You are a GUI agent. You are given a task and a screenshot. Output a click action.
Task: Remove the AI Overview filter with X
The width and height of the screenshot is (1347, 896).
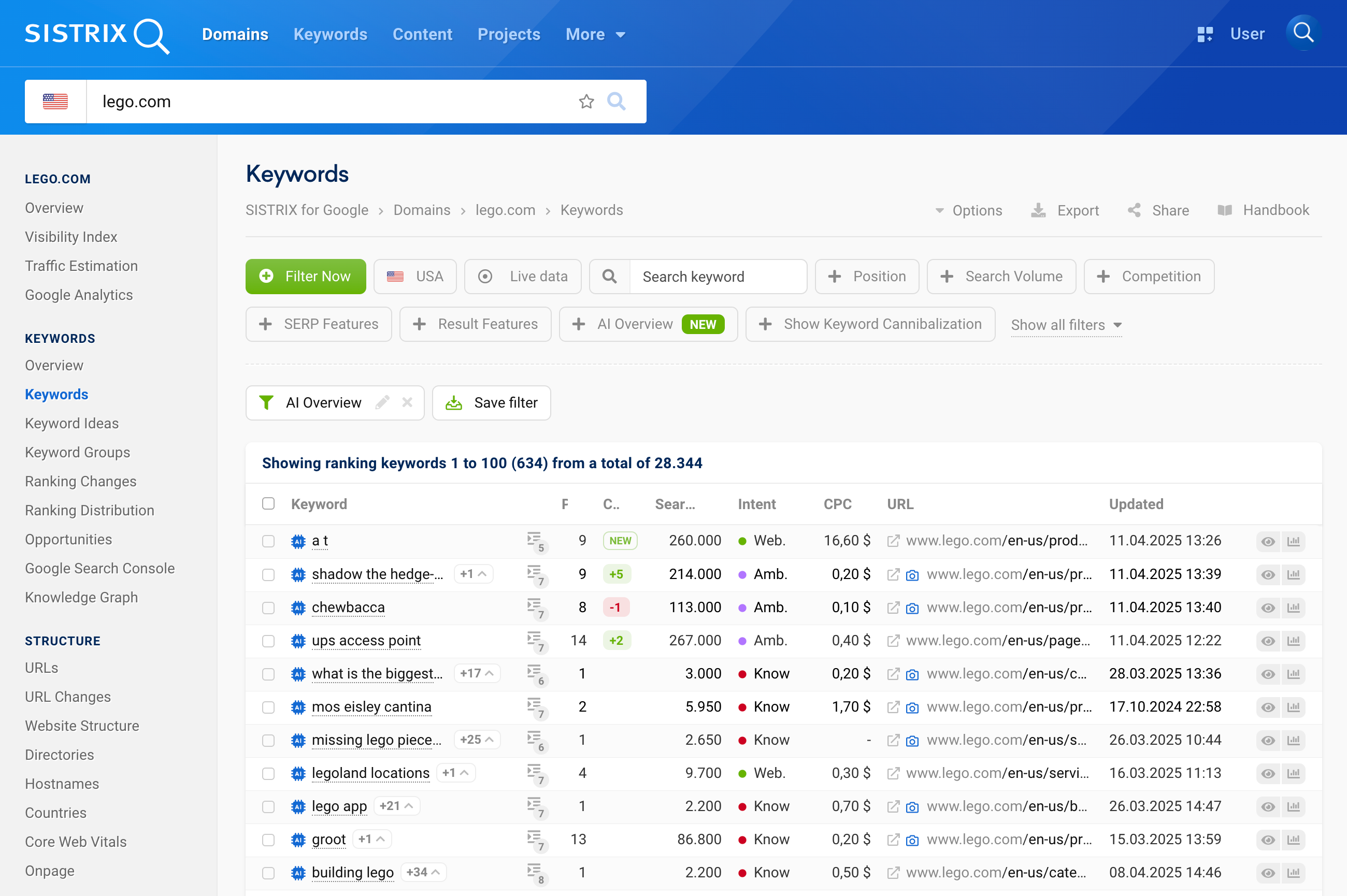(407, 403)
